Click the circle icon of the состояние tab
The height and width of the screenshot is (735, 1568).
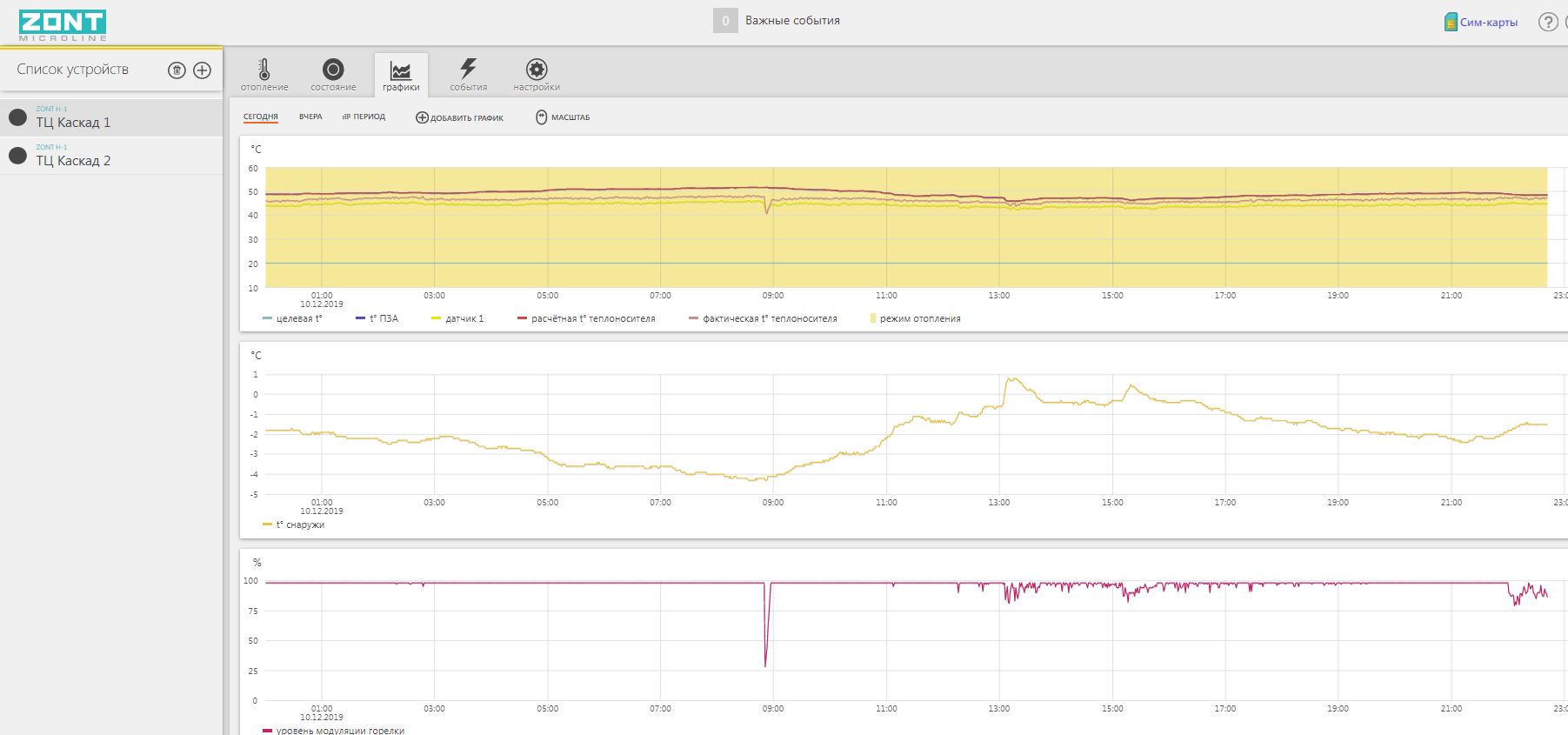coord(333,69)
